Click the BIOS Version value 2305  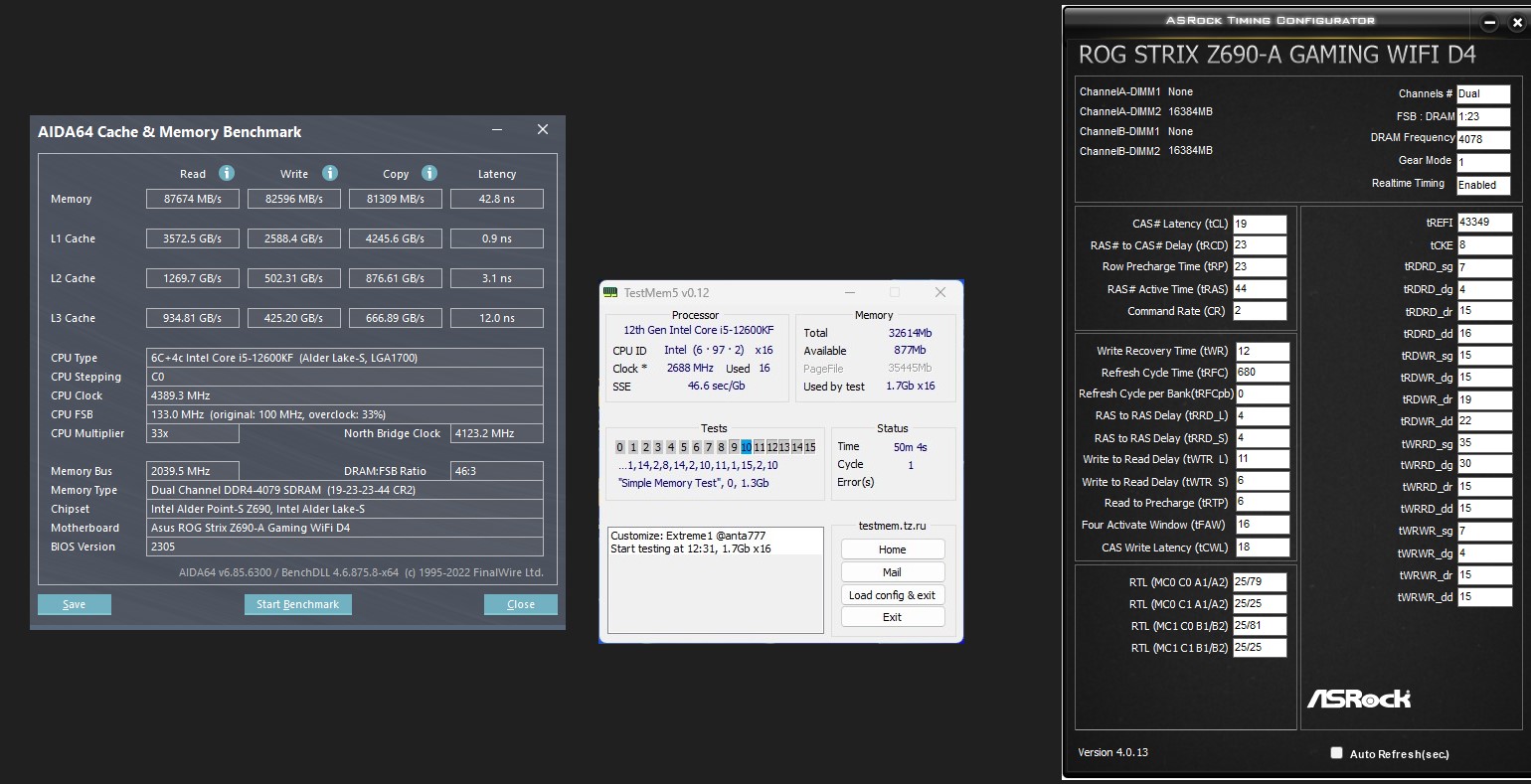coord(345,547)
